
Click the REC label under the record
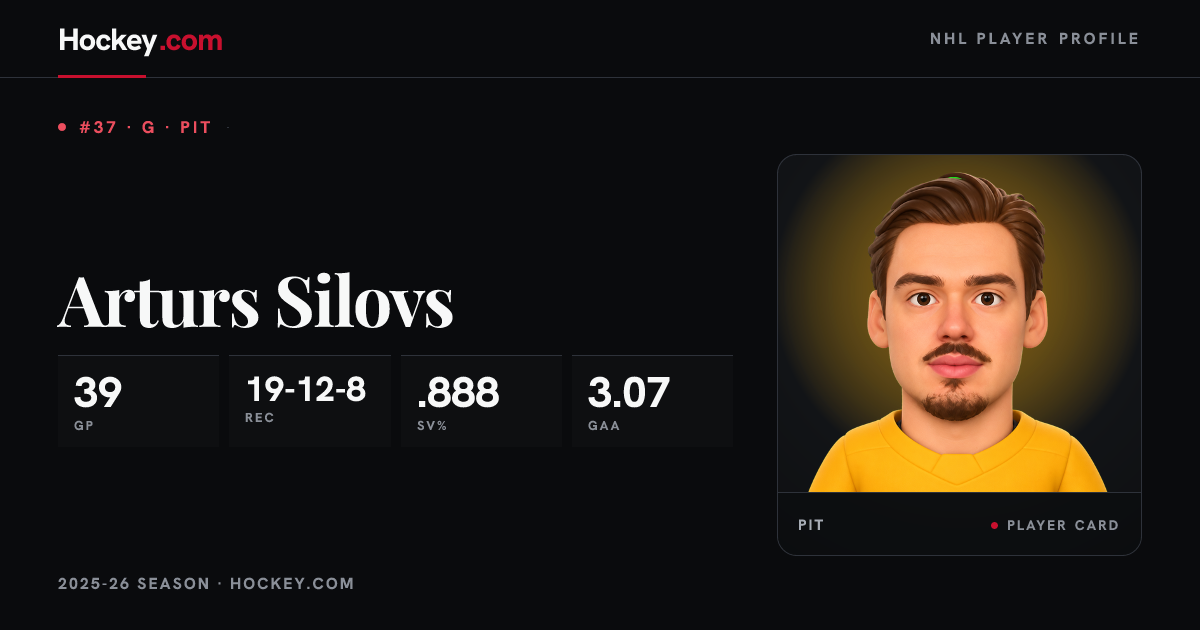point(259,418)
